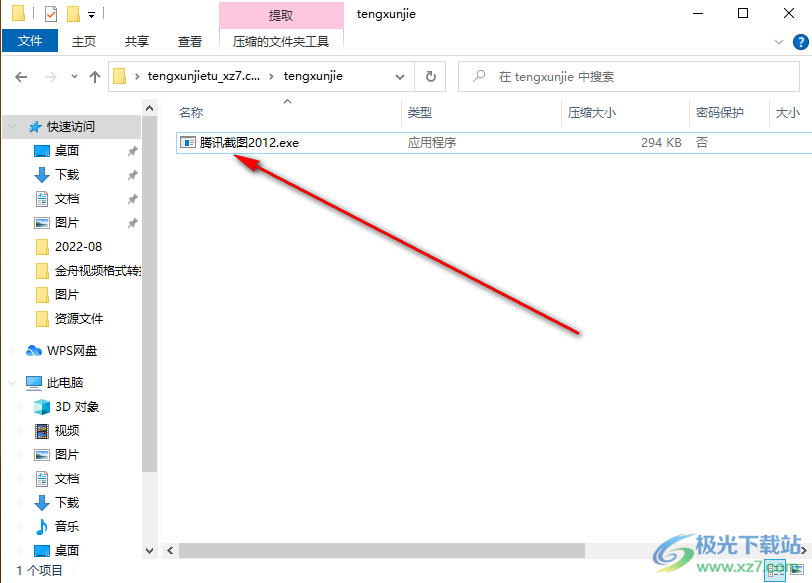Image resolution: width=812 pixels, height=583 pixels.
Task: Open 桌面 under 此电脑
Action: click(x=67, y=550)
